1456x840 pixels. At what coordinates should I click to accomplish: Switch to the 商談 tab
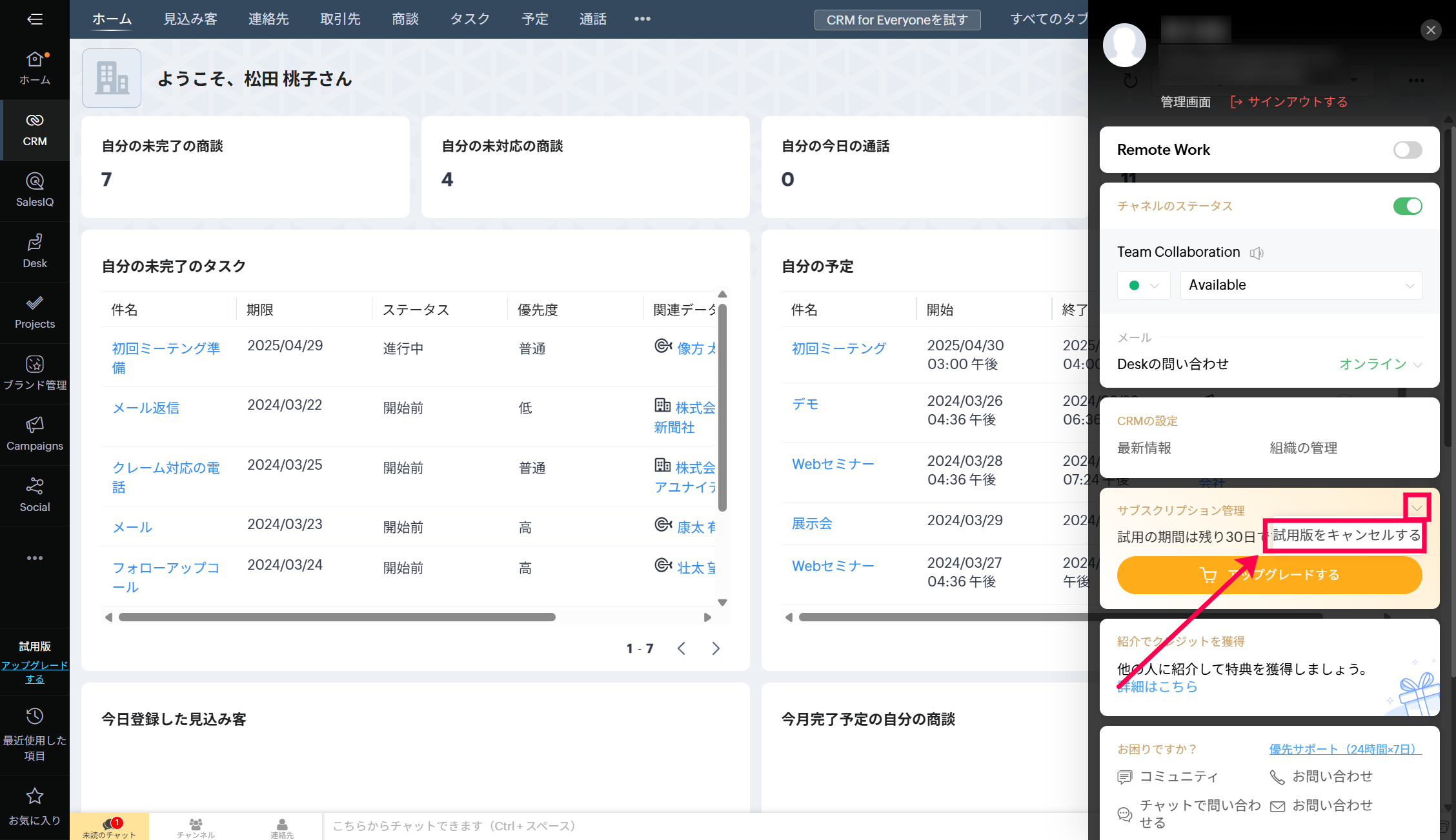[405, 19]
